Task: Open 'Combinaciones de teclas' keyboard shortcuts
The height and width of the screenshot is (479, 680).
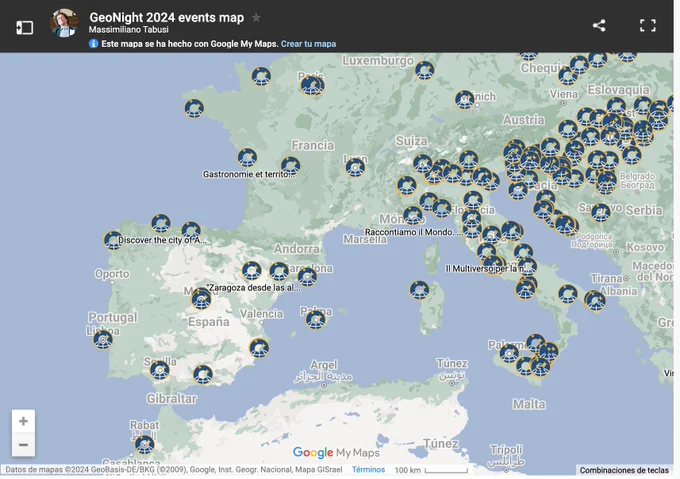Action: (x=624, y=470)
